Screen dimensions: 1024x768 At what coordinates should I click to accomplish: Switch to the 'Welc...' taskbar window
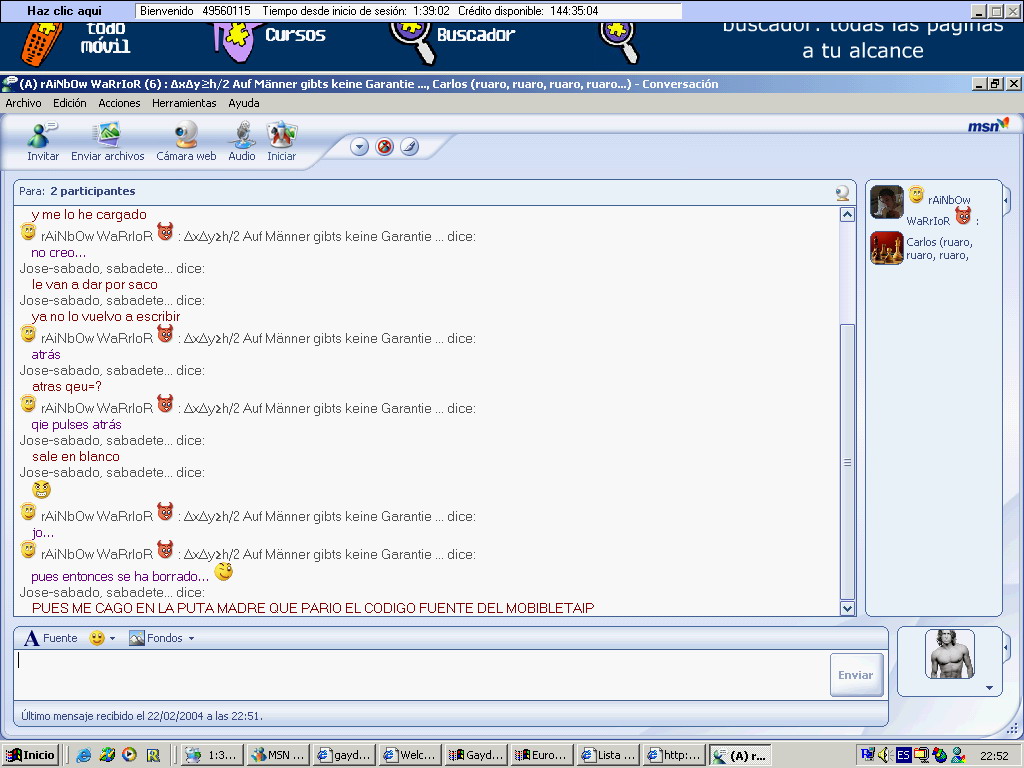pyautogui.click(x=409, y=755)
